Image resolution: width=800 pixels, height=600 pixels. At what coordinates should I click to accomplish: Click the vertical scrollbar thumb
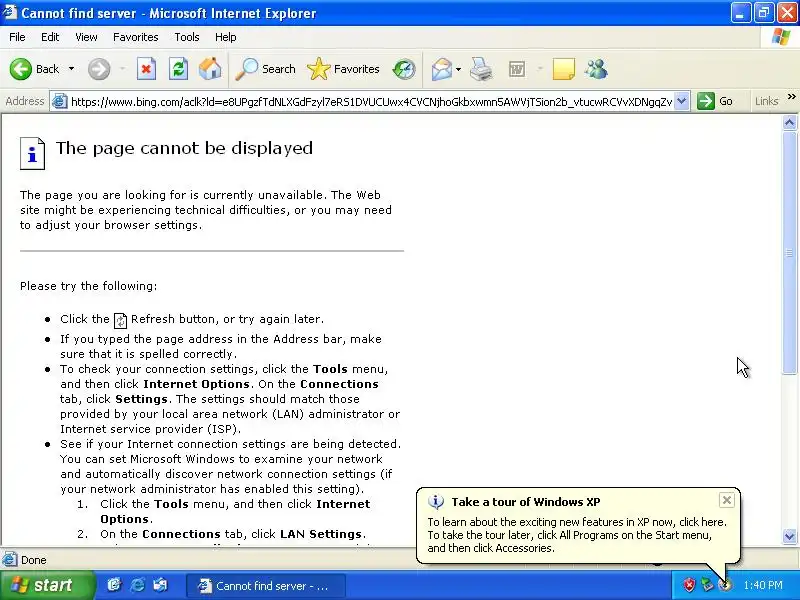(x=789, y=253)
